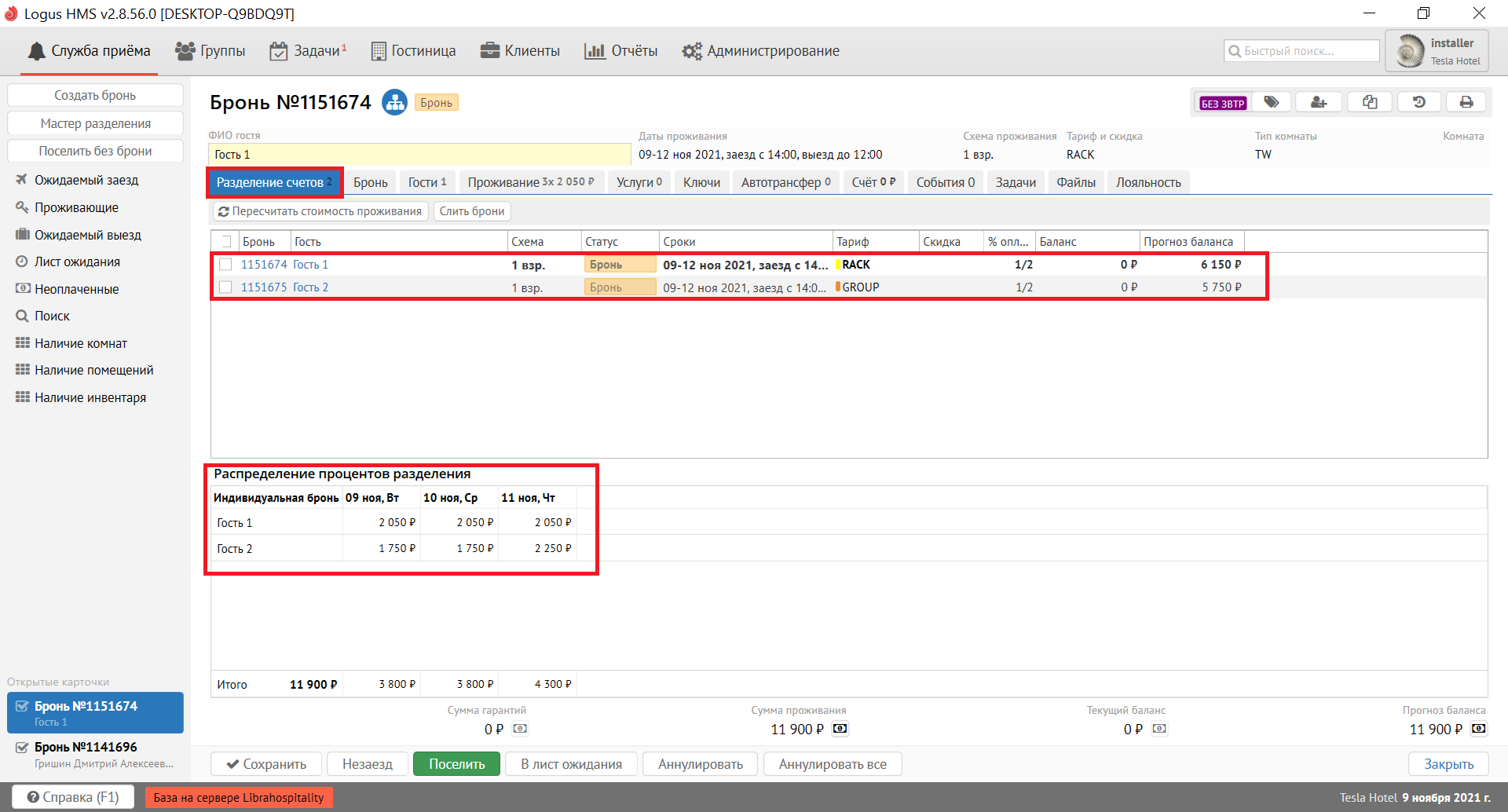
Task: Click the blue group icon beside booking number
Action: coord(394,102)
